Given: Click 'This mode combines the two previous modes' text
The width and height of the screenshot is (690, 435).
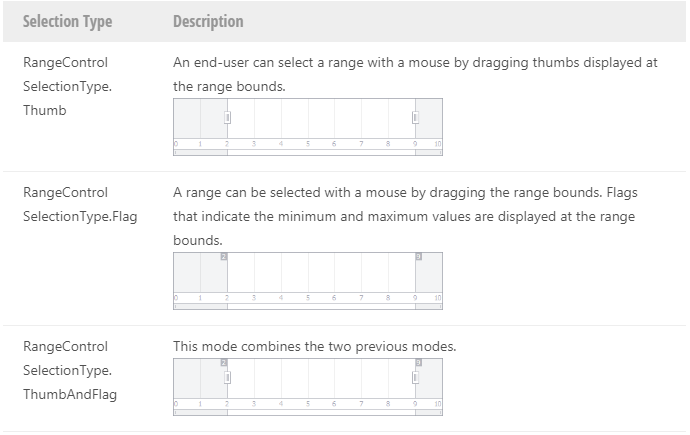Looking at the screenshot, I should [314, 347].
